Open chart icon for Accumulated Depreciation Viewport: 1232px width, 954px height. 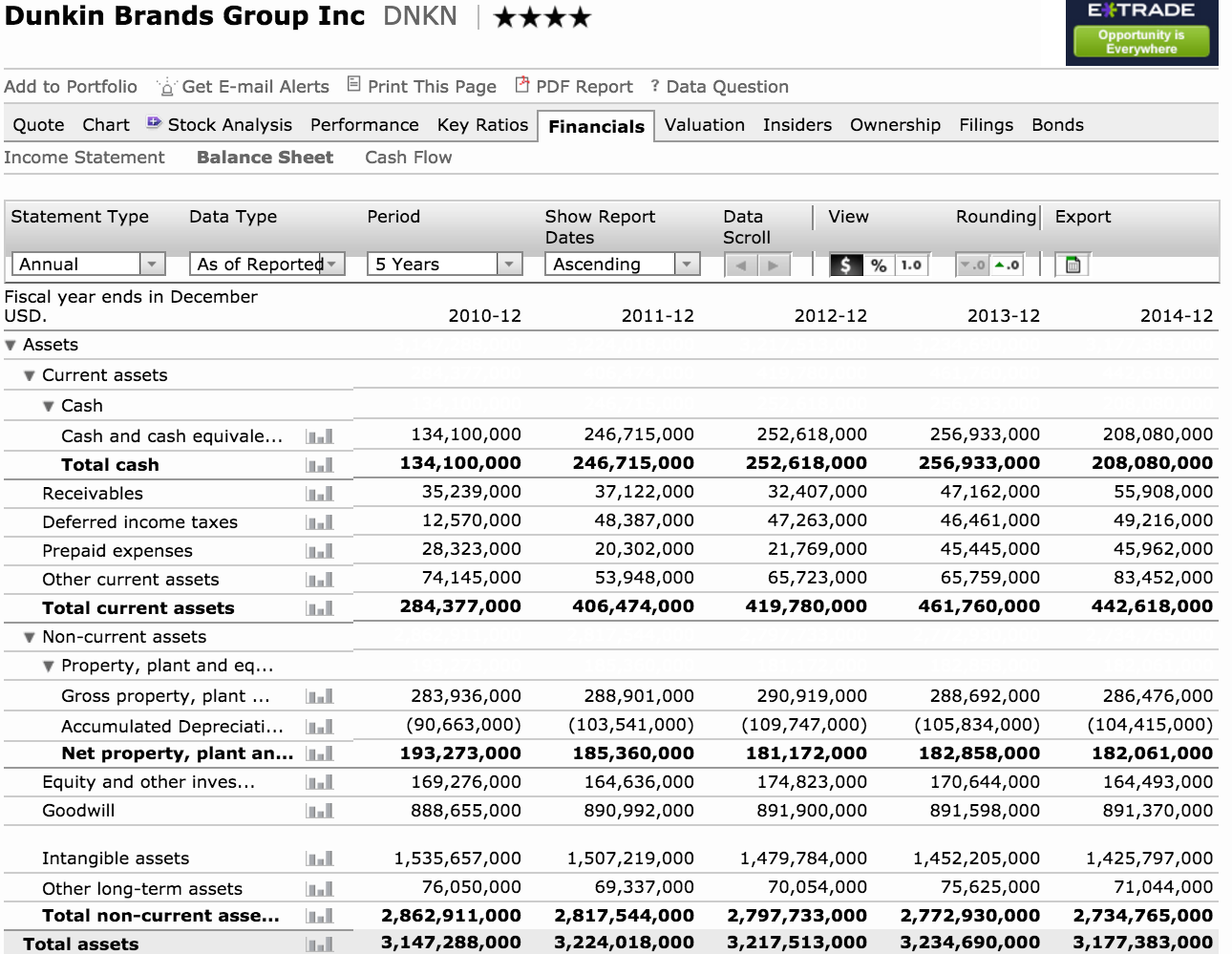(320, 727)
